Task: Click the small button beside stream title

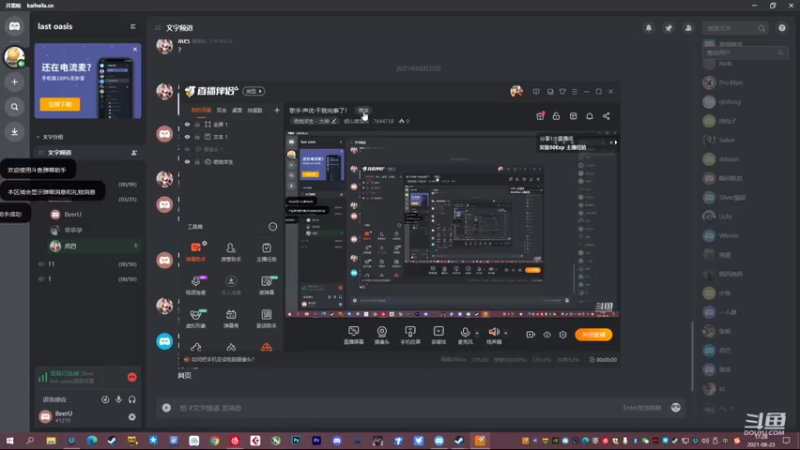Action: [x=363, y=110]
